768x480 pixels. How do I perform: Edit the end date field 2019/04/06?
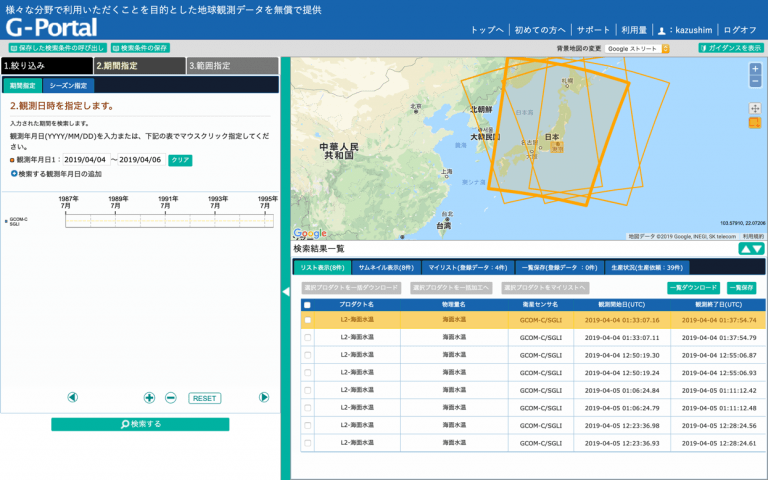pyautogui.click(x=142, y=160)
